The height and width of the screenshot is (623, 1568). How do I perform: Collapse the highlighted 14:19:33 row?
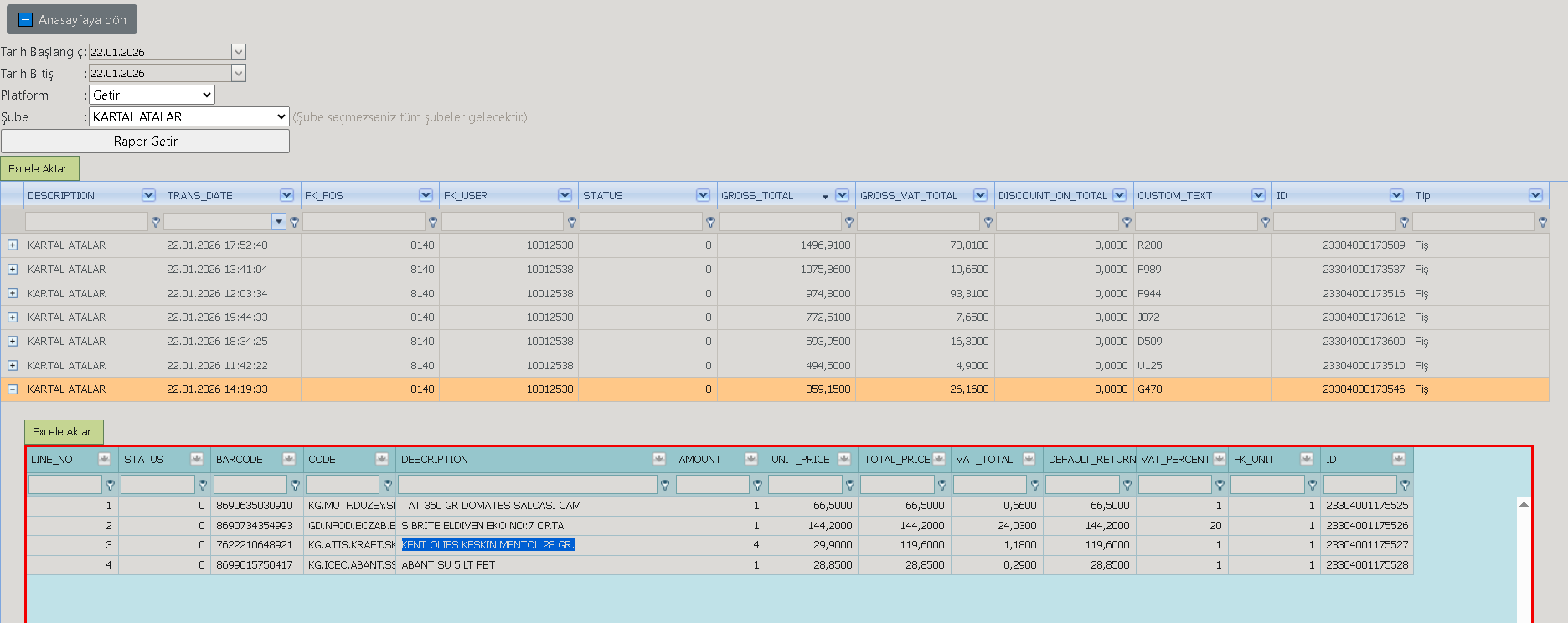(13, 389)
